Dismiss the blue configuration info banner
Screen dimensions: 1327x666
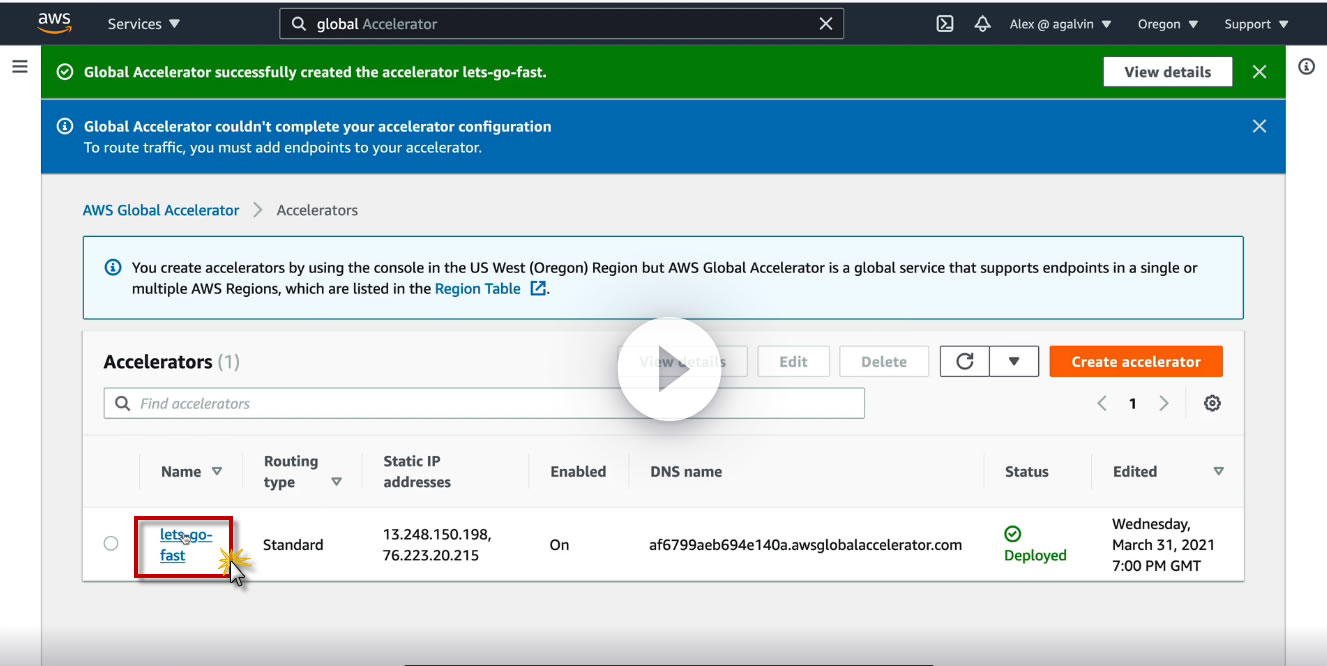coord(1259,126)
